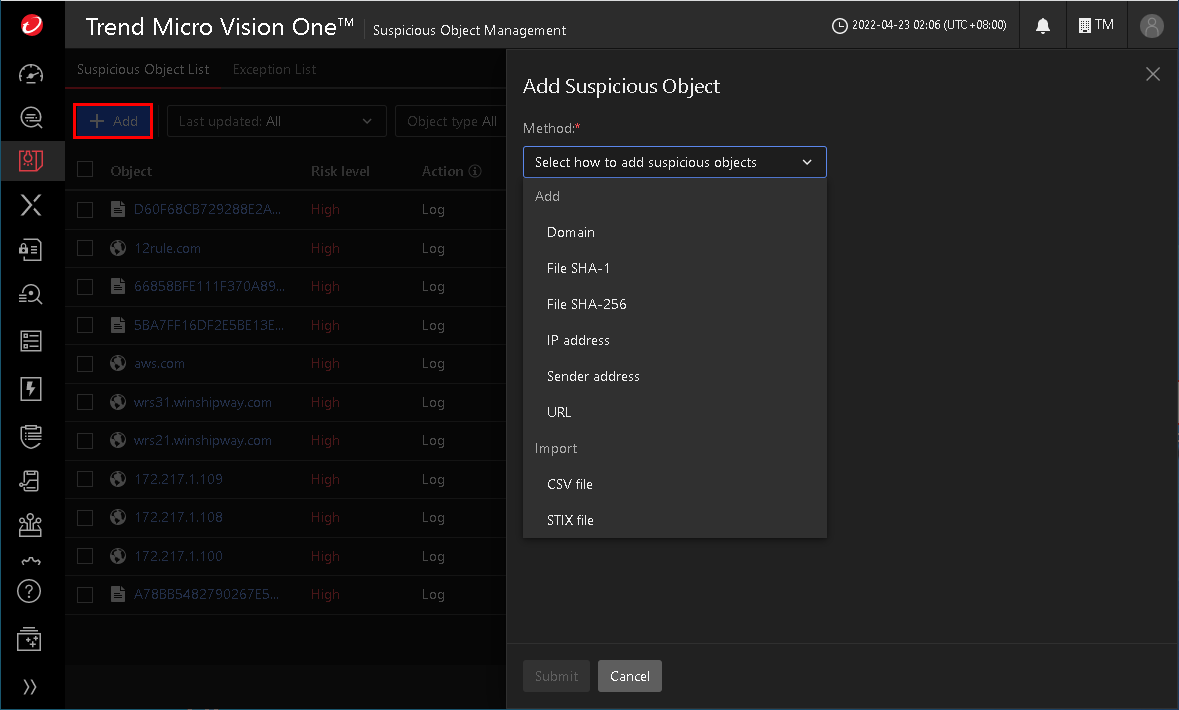
Task: Select the aws.com row checkbox
Action: point(85,364)
